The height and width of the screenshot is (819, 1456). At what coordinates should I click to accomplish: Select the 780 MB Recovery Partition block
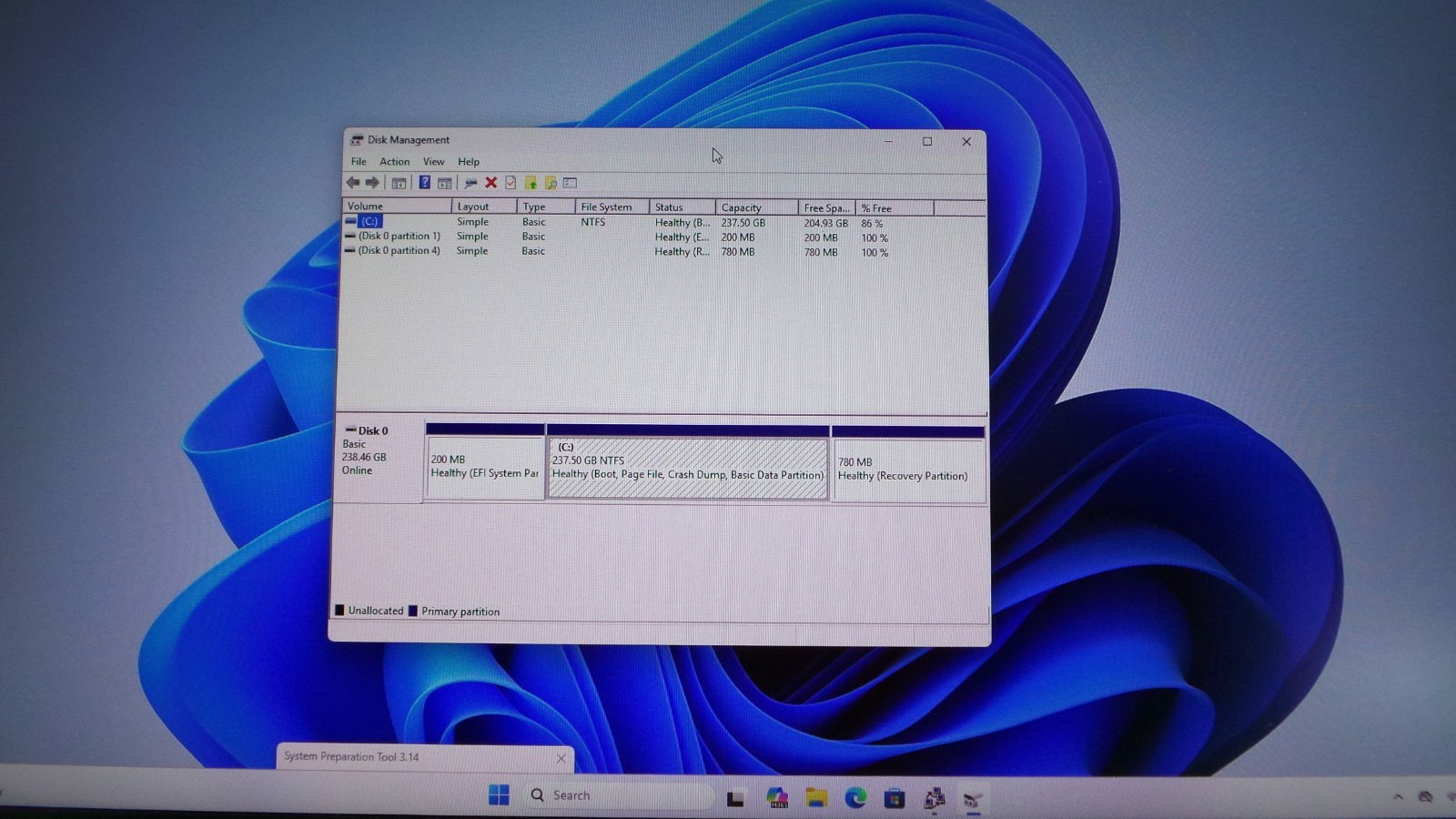(908, 463)
